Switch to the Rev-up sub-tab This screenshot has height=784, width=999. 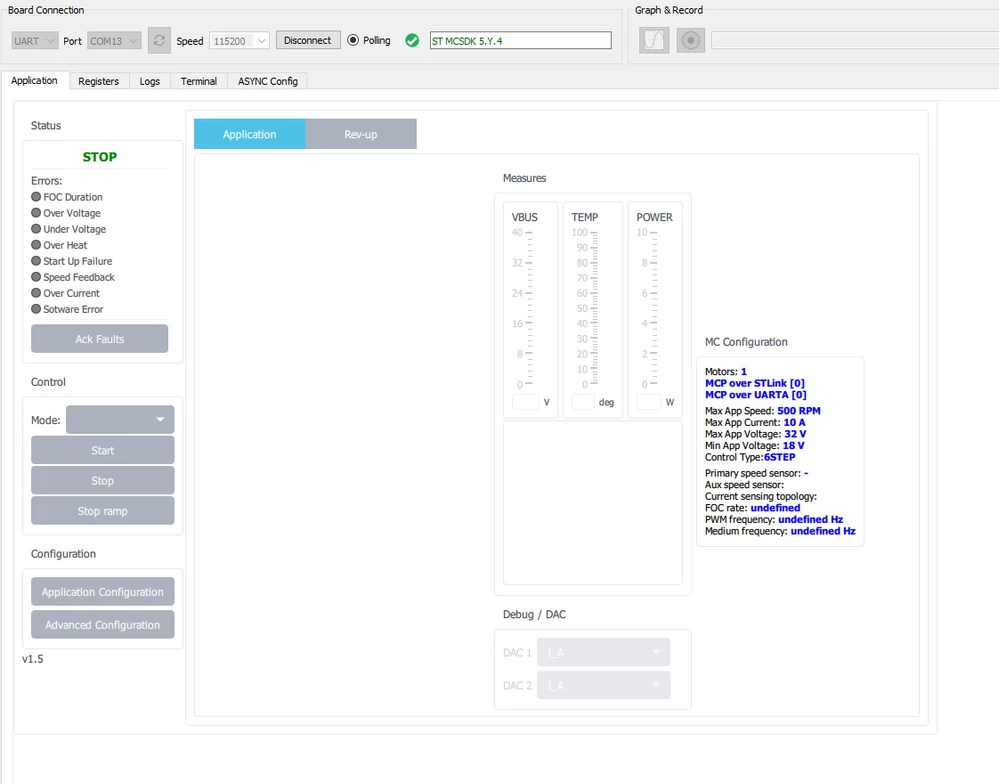tap(361, 134)
